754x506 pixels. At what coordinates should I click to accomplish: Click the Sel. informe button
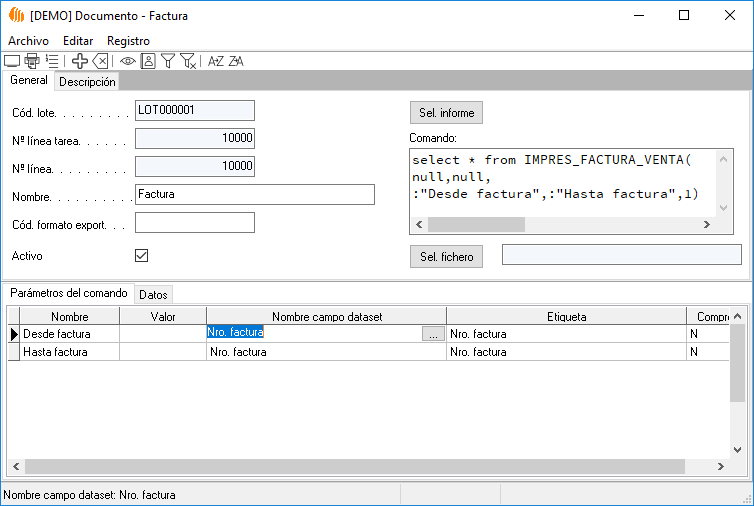[446, 112]
